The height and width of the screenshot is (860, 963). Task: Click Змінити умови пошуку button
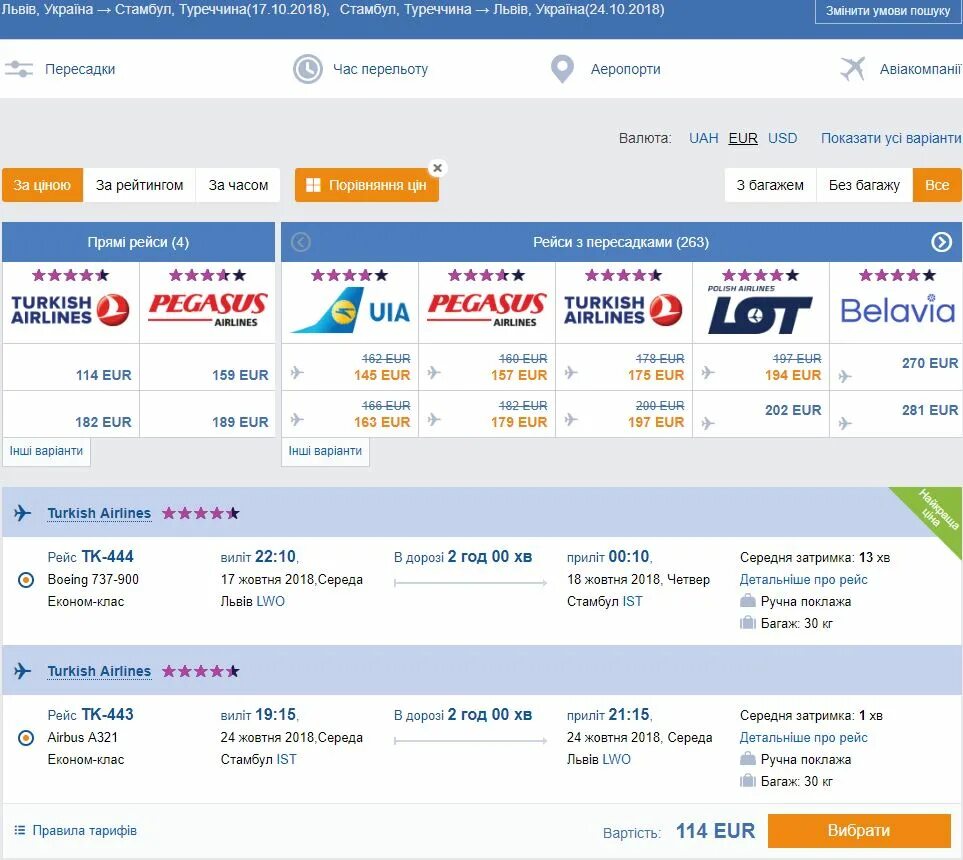click(888, 11)
